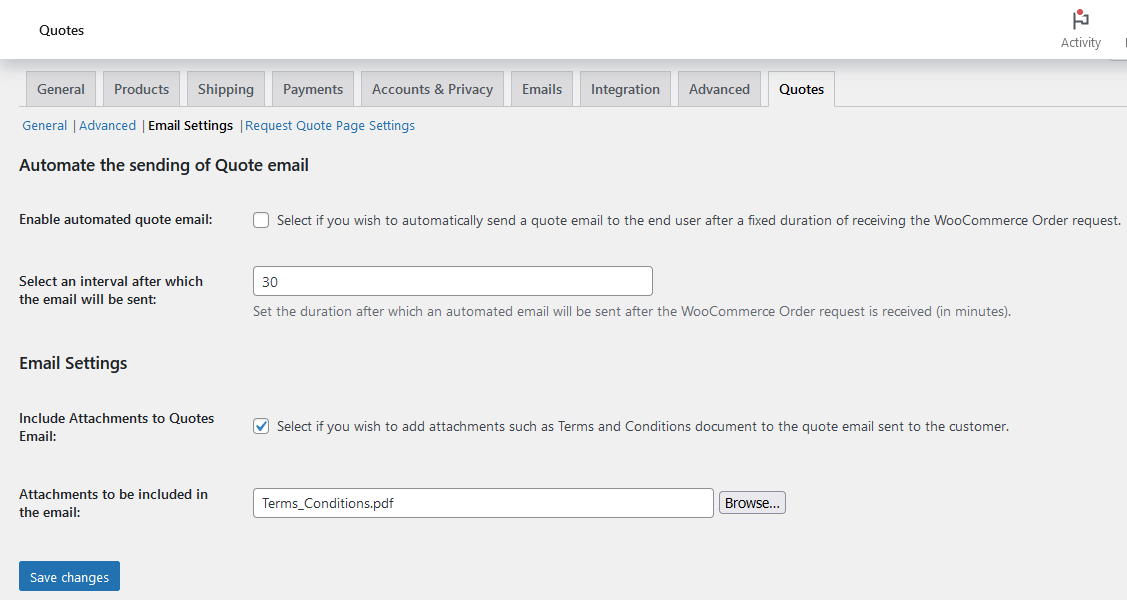Click the Save changes button
The height and width of the screenshot is (600, 1127).
pyautogui.click(x=69, y=577)
